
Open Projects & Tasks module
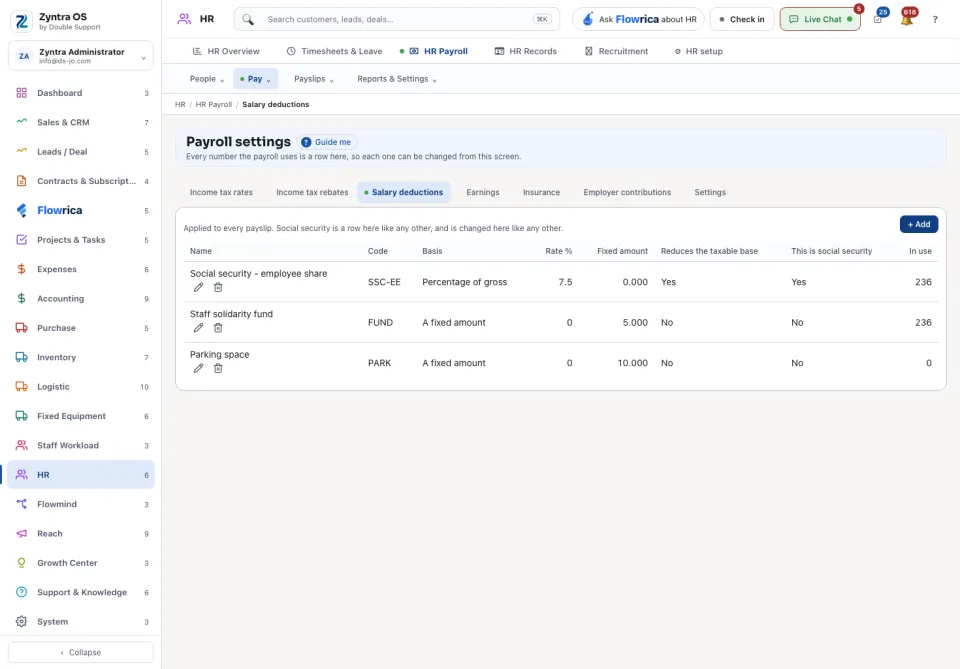81,240
